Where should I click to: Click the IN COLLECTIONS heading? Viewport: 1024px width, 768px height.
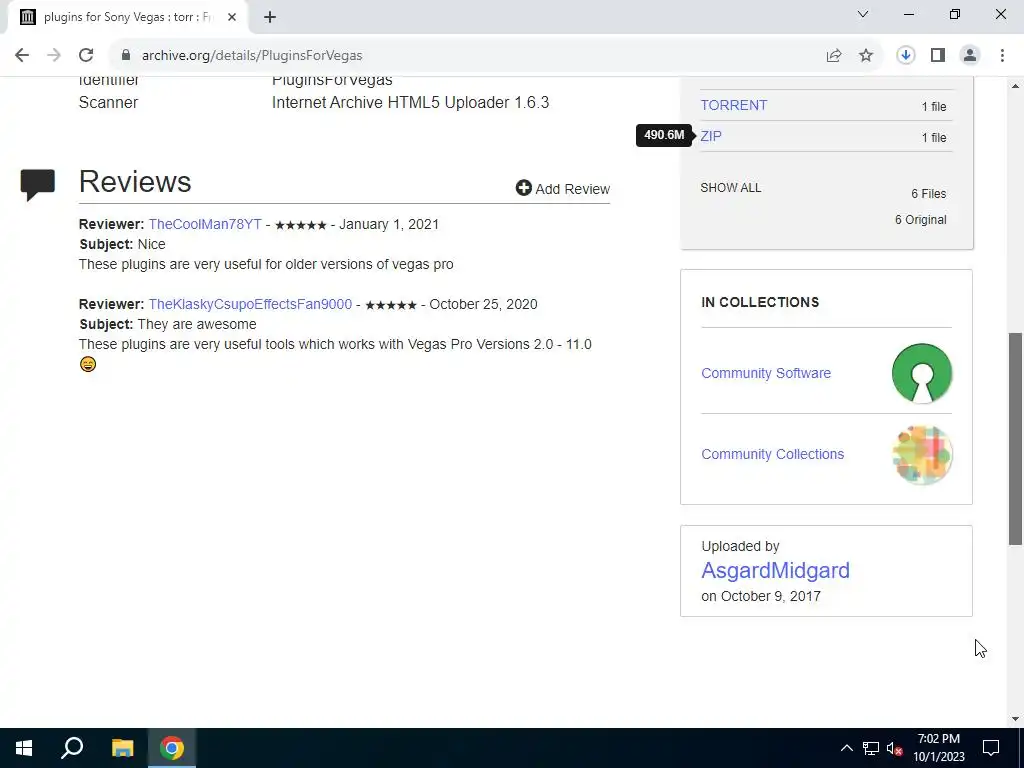point(760,302)
